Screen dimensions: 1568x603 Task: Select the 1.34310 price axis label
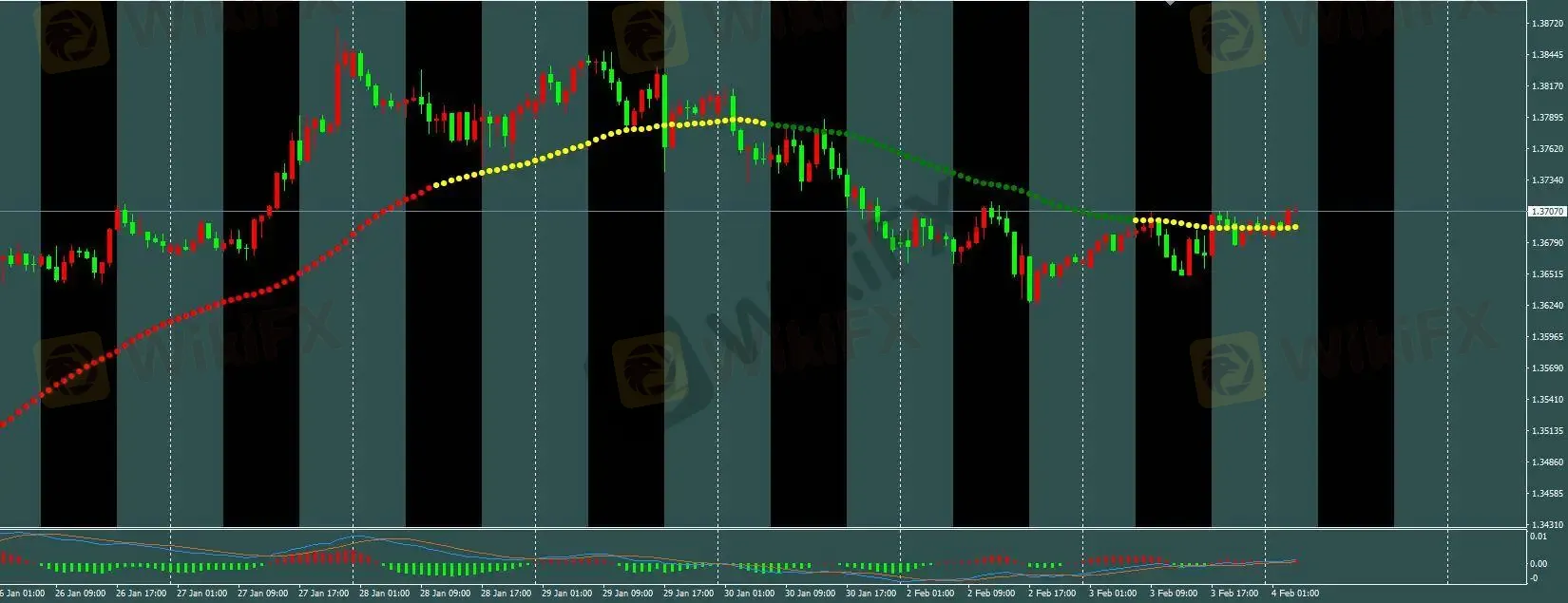point(1546,524)
